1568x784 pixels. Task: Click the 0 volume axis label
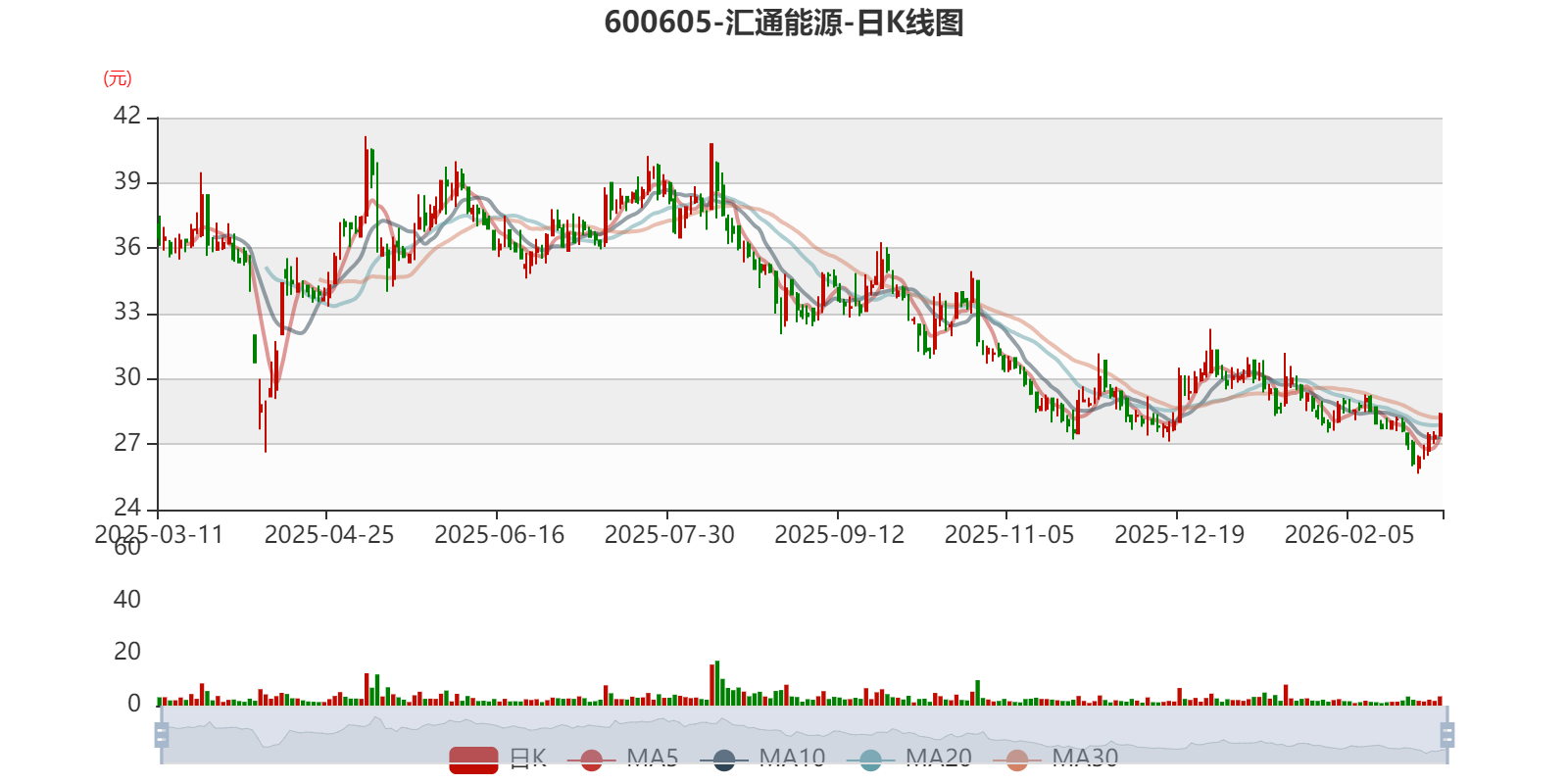pyautogui.click(x=134, y=704)
